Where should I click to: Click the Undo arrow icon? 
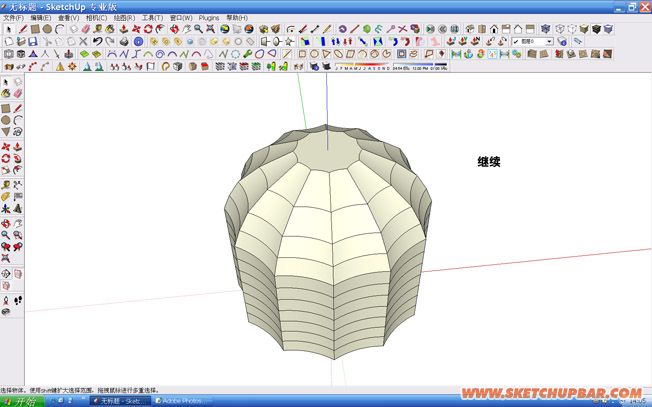coord(97,41)
